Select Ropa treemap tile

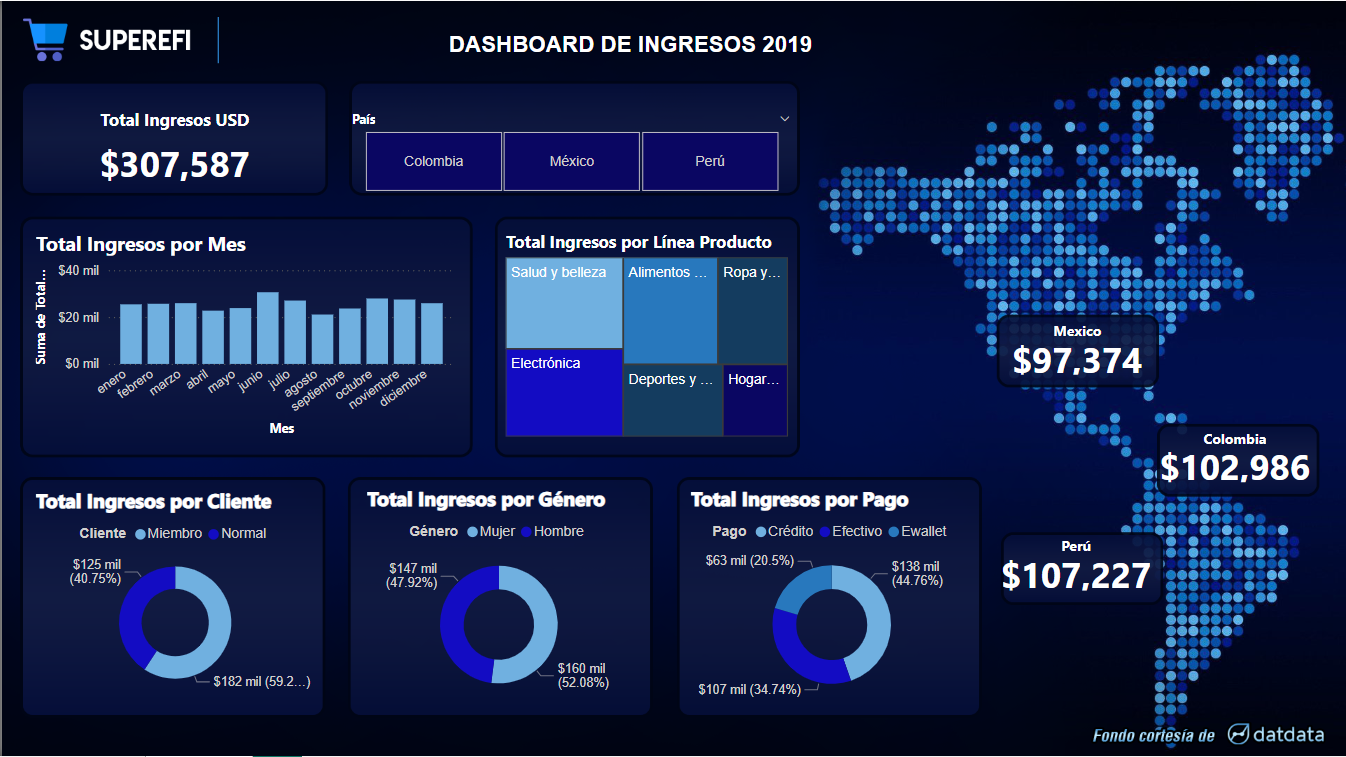753,310
